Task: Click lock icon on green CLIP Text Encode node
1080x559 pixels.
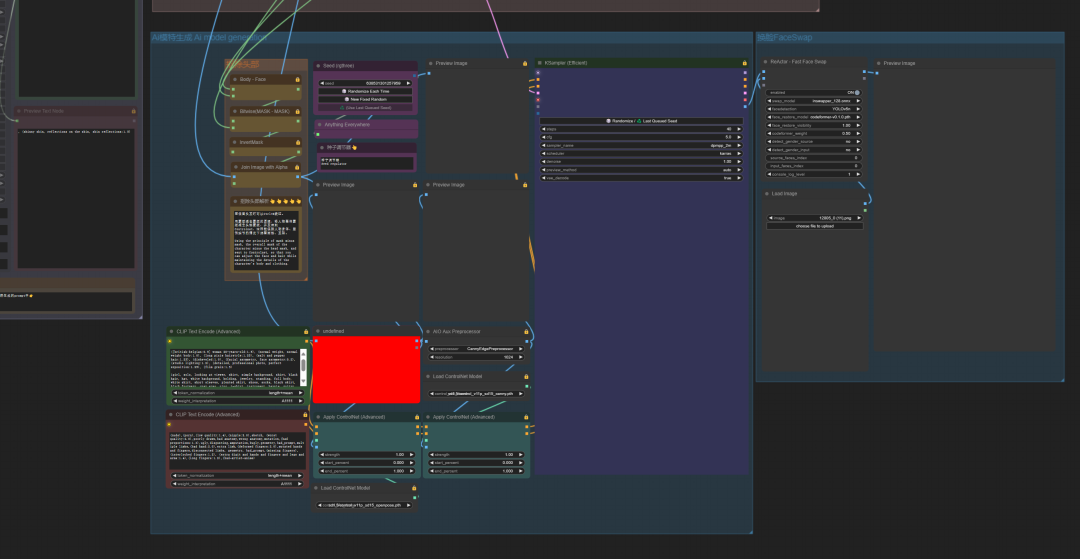Action: 305,331
